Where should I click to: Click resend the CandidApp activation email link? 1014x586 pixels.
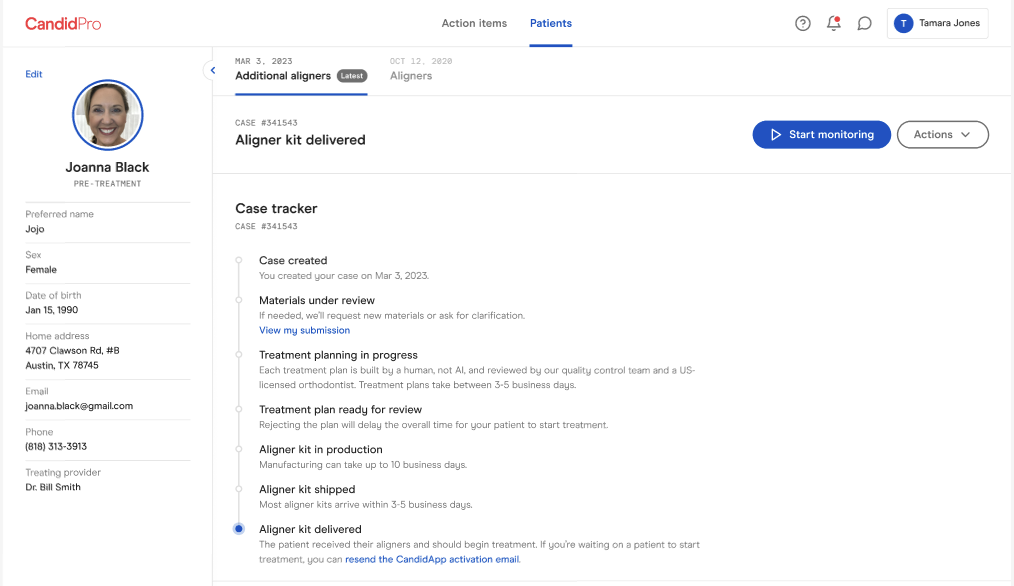[432, 559]
